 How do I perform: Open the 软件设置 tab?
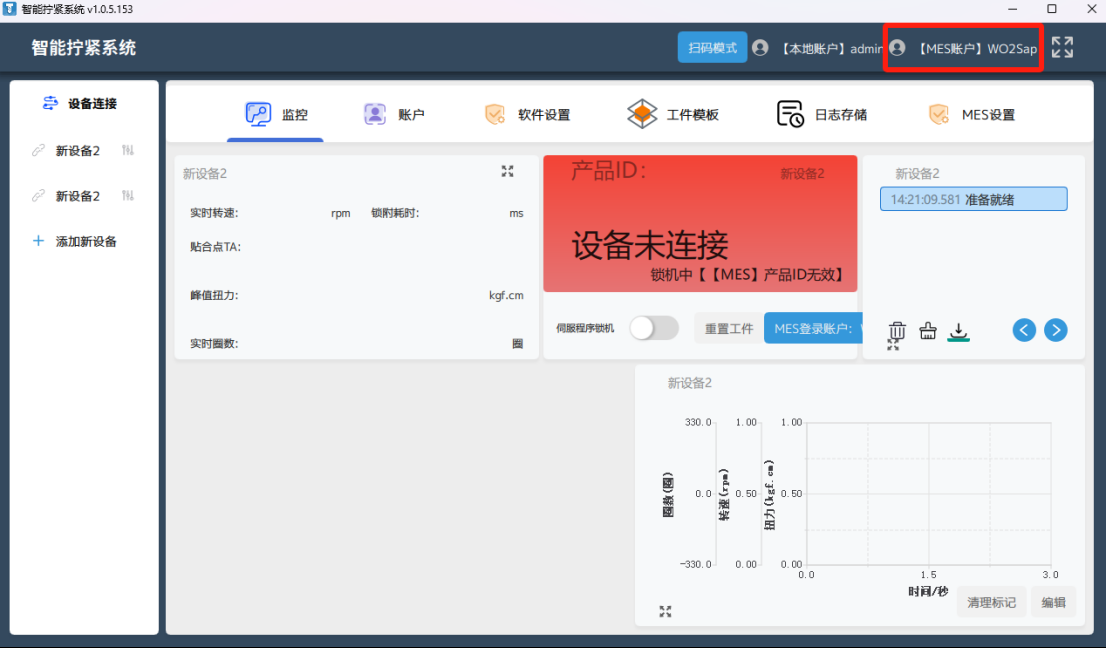coord(527,114)
